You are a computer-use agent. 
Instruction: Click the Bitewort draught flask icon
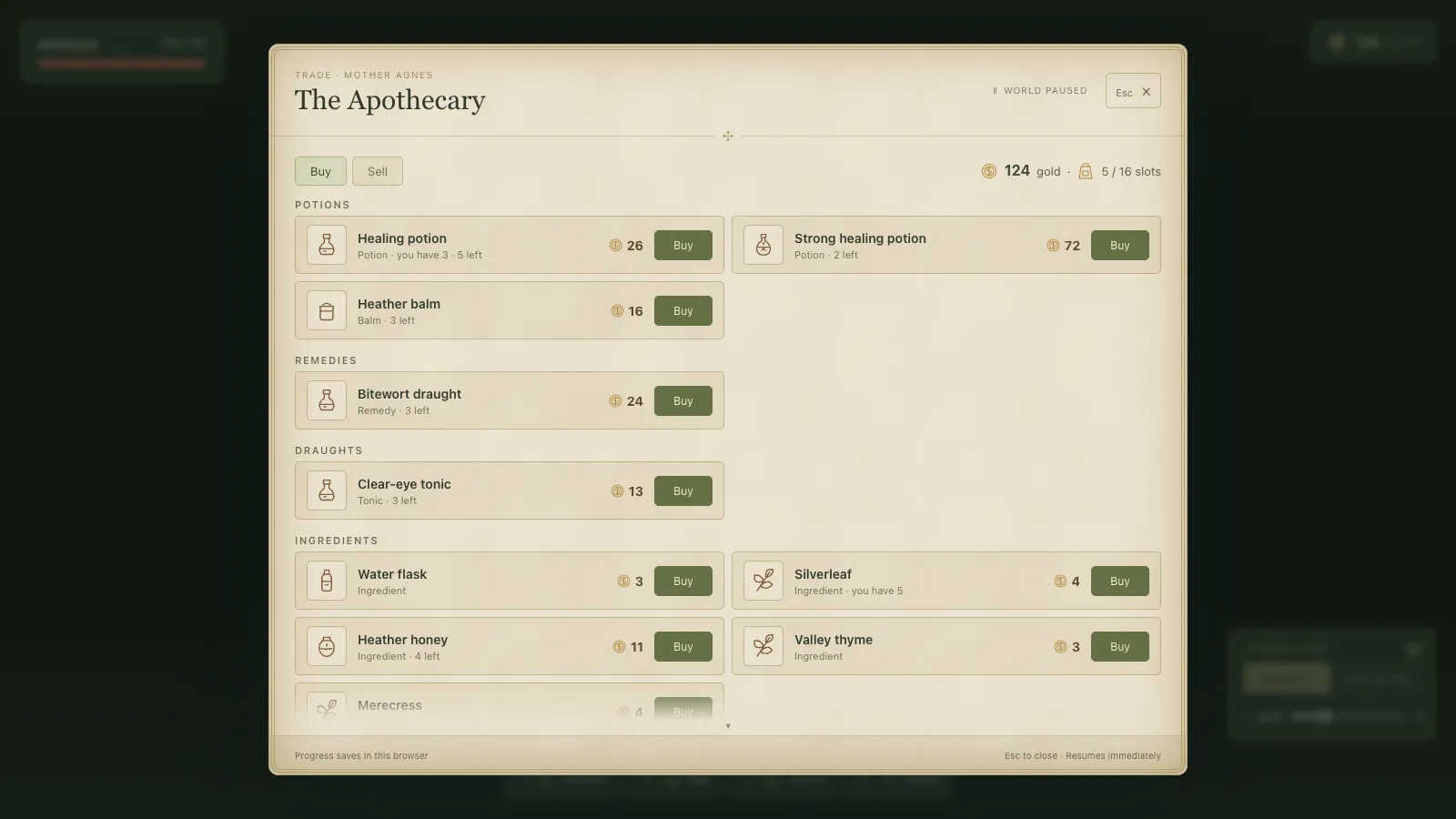coord(327,400)
